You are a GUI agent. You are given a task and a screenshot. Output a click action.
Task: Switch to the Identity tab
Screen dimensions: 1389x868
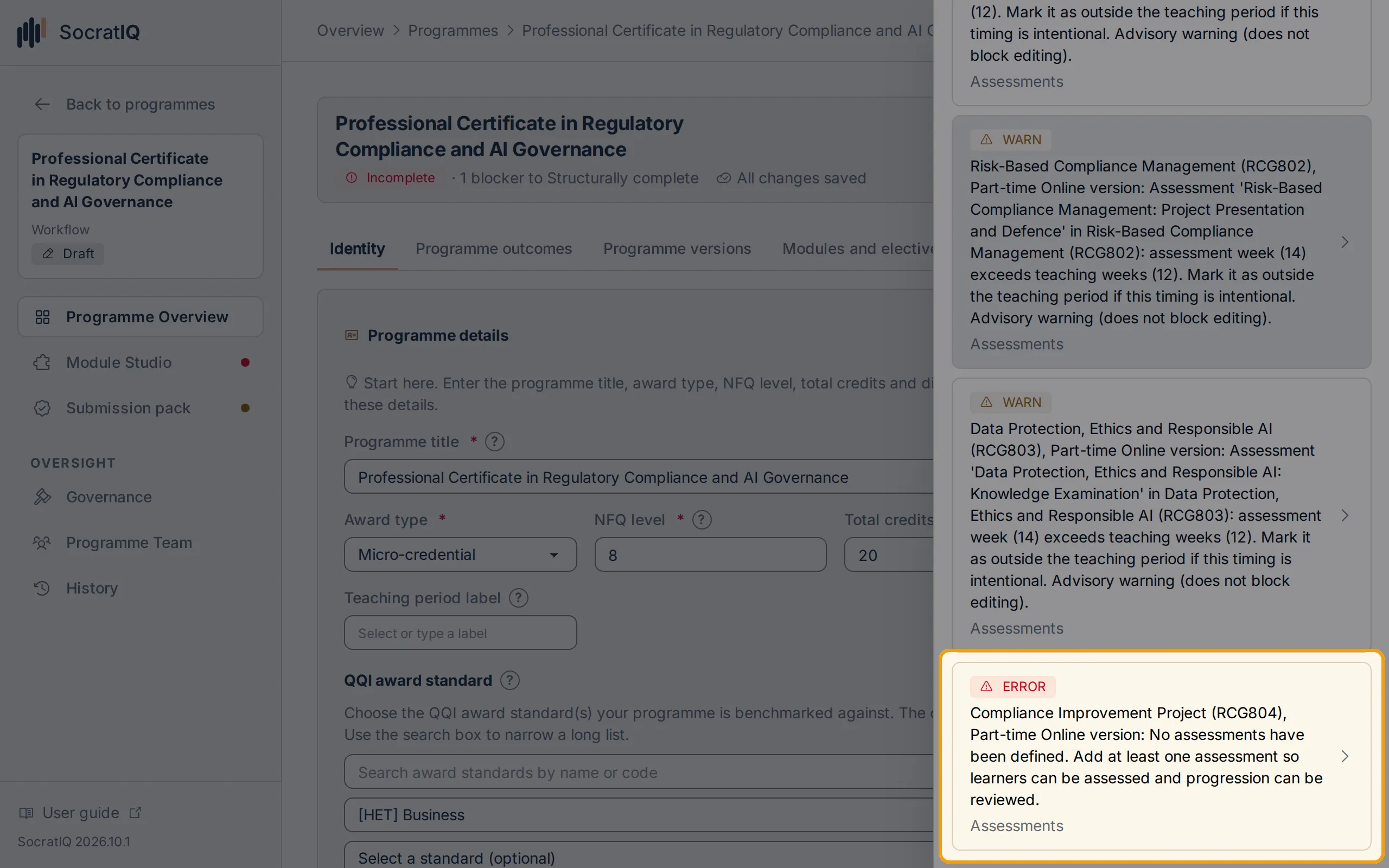(x=357, y=248)
